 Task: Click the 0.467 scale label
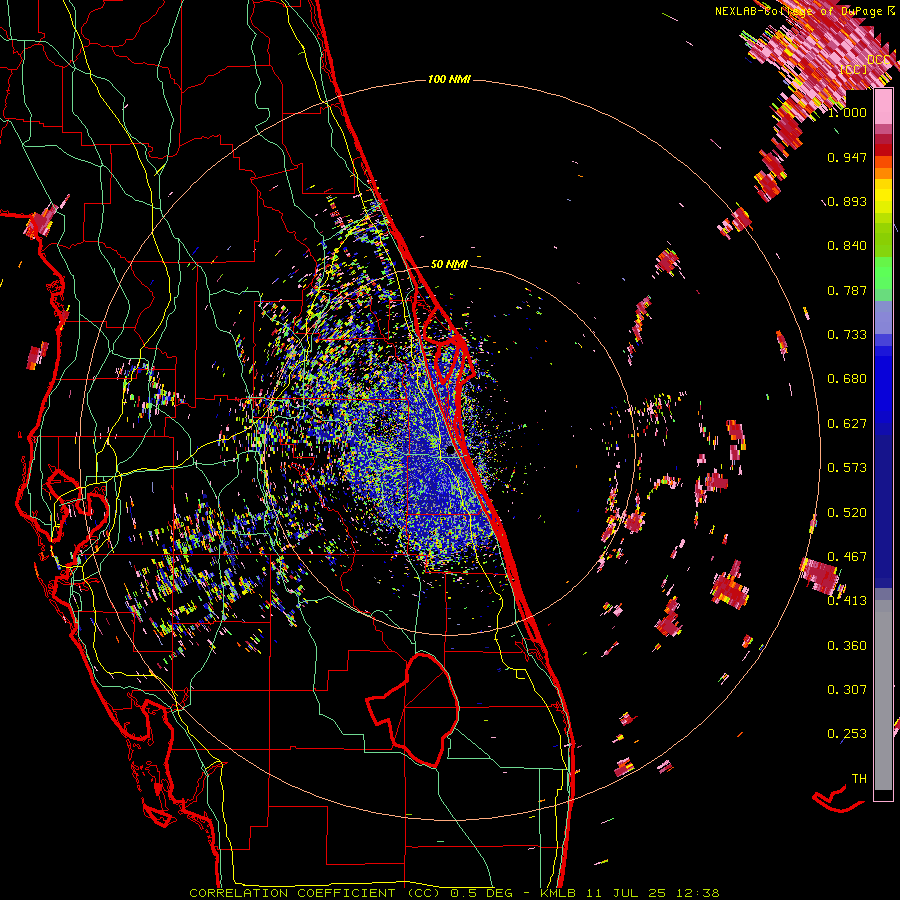(x=847, y=557)
